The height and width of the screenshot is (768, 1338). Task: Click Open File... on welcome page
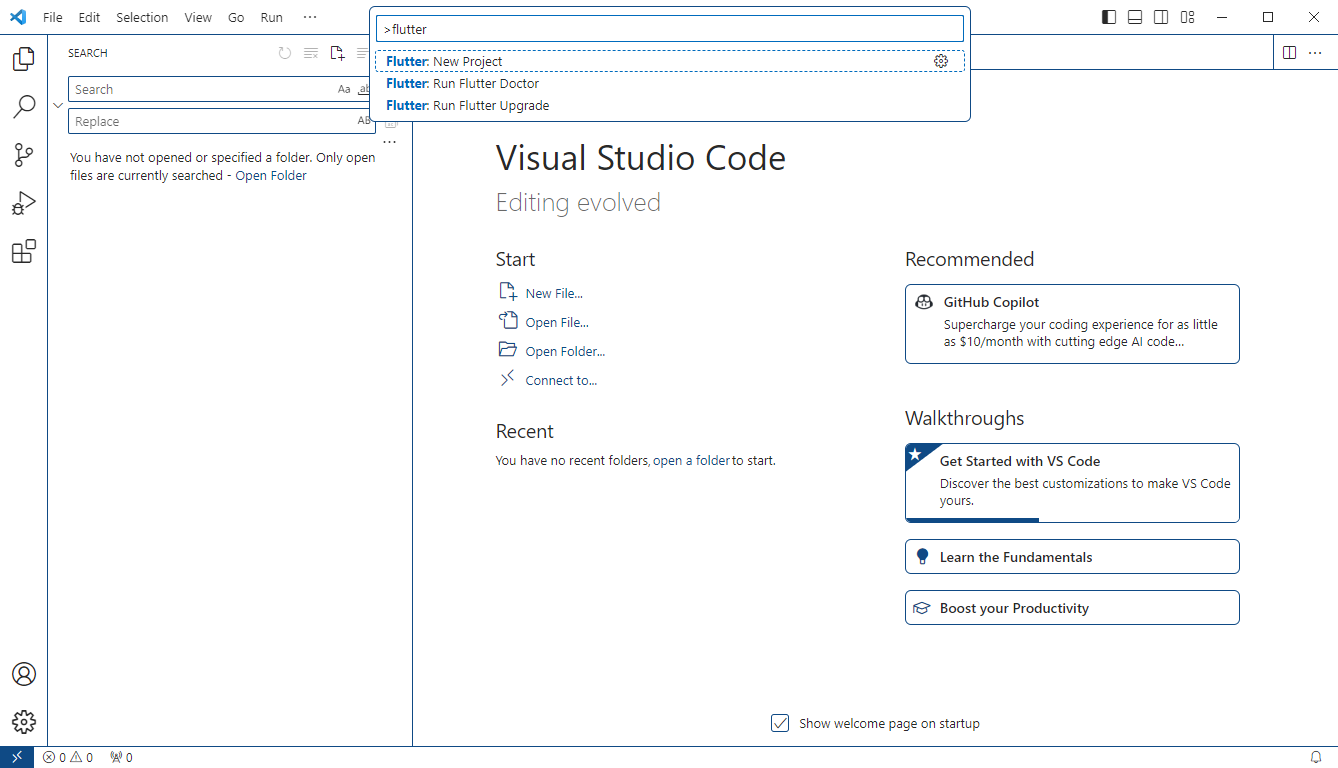pyautogui.click(x=544, y=322)
